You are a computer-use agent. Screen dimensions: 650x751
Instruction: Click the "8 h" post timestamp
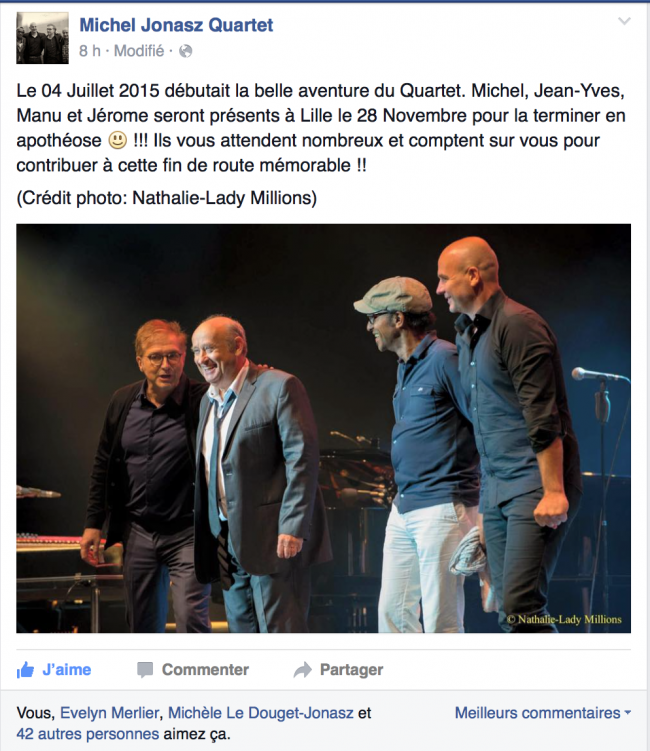[90, 51]
